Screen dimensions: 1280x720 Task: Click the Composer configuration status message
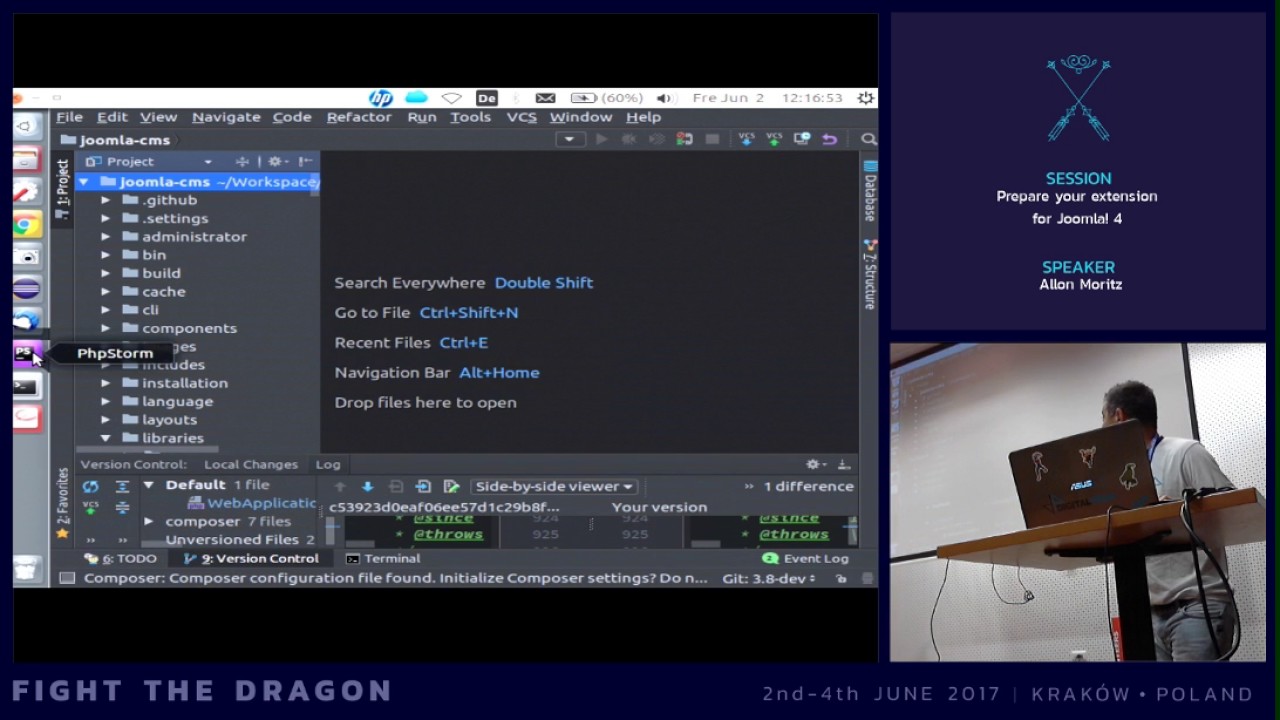point(395,578)
